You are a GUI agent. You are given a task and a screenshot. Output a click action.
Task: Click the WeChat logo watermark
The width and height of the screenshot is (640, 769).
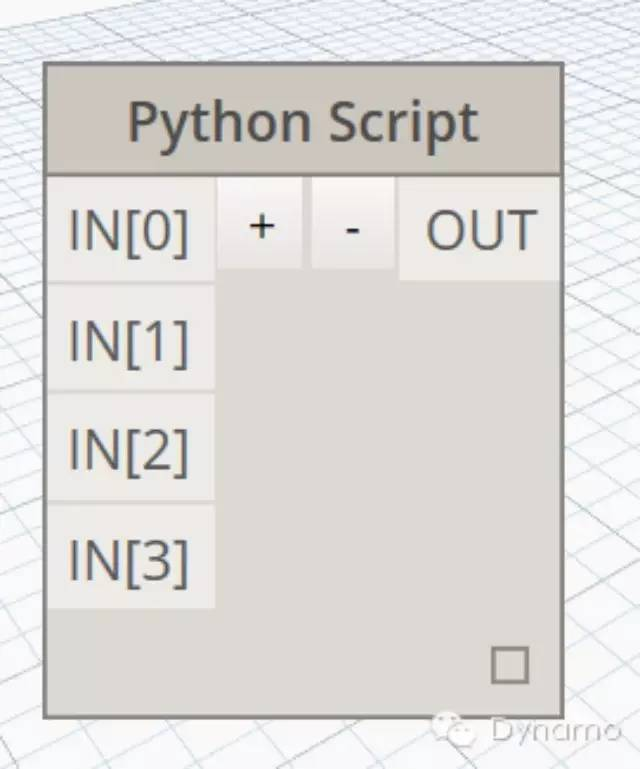tap(461, 730)
